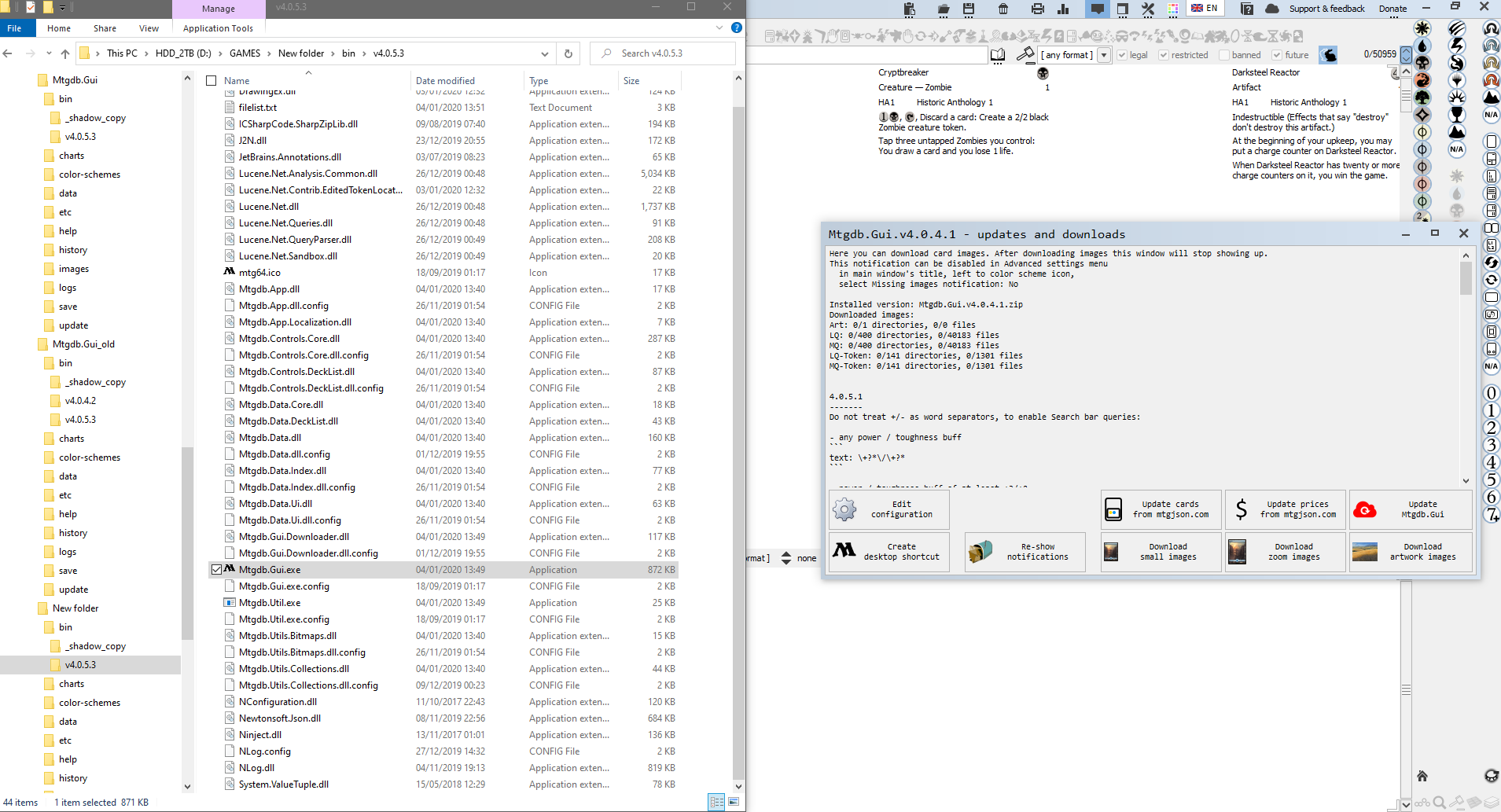1501x812 pixels.
Task: Open the any format dropdown
Action: (1104, 55)
